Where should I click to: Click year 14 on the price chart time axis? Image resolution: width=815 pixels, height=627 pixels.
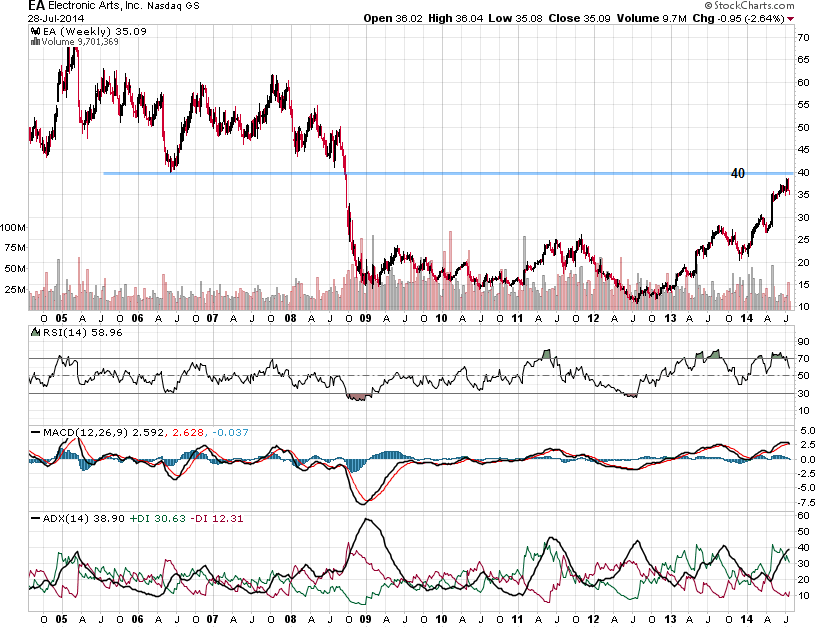(746, 318)
